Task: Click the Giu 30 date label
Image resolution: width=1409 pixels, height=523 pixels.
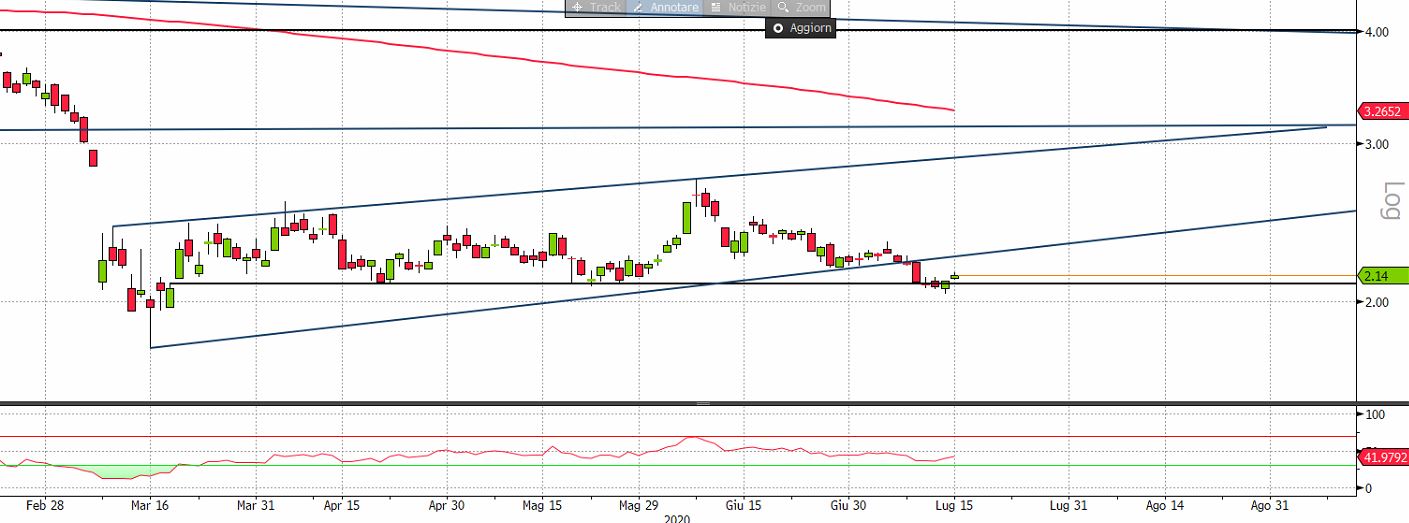Action: click(x=848, y=506)
